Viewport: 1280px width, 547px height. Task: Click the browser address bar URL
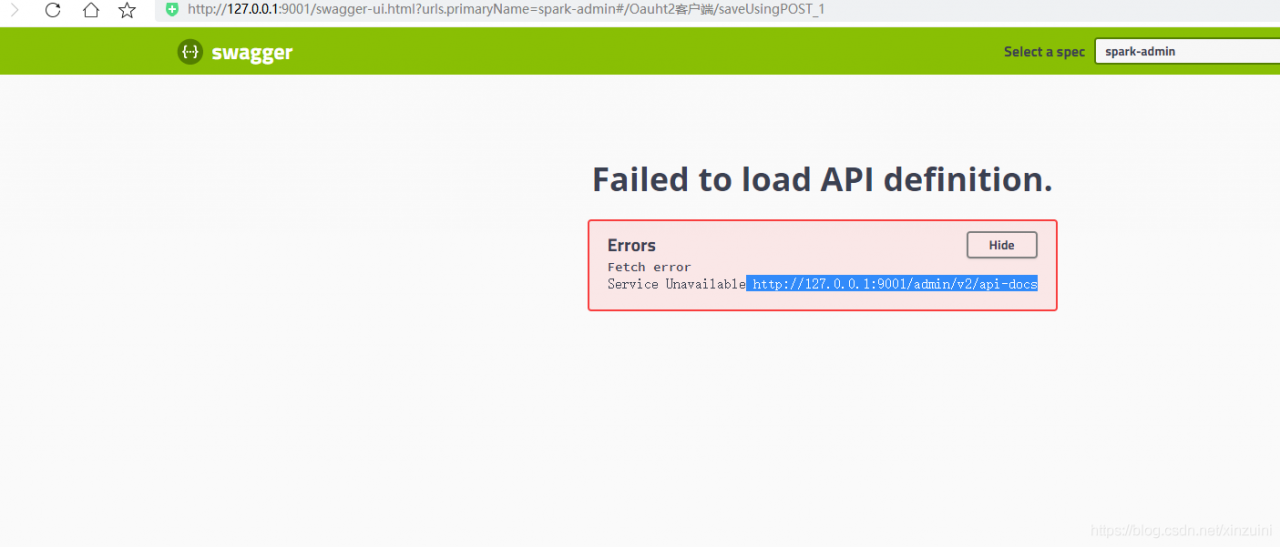point(506,10)
